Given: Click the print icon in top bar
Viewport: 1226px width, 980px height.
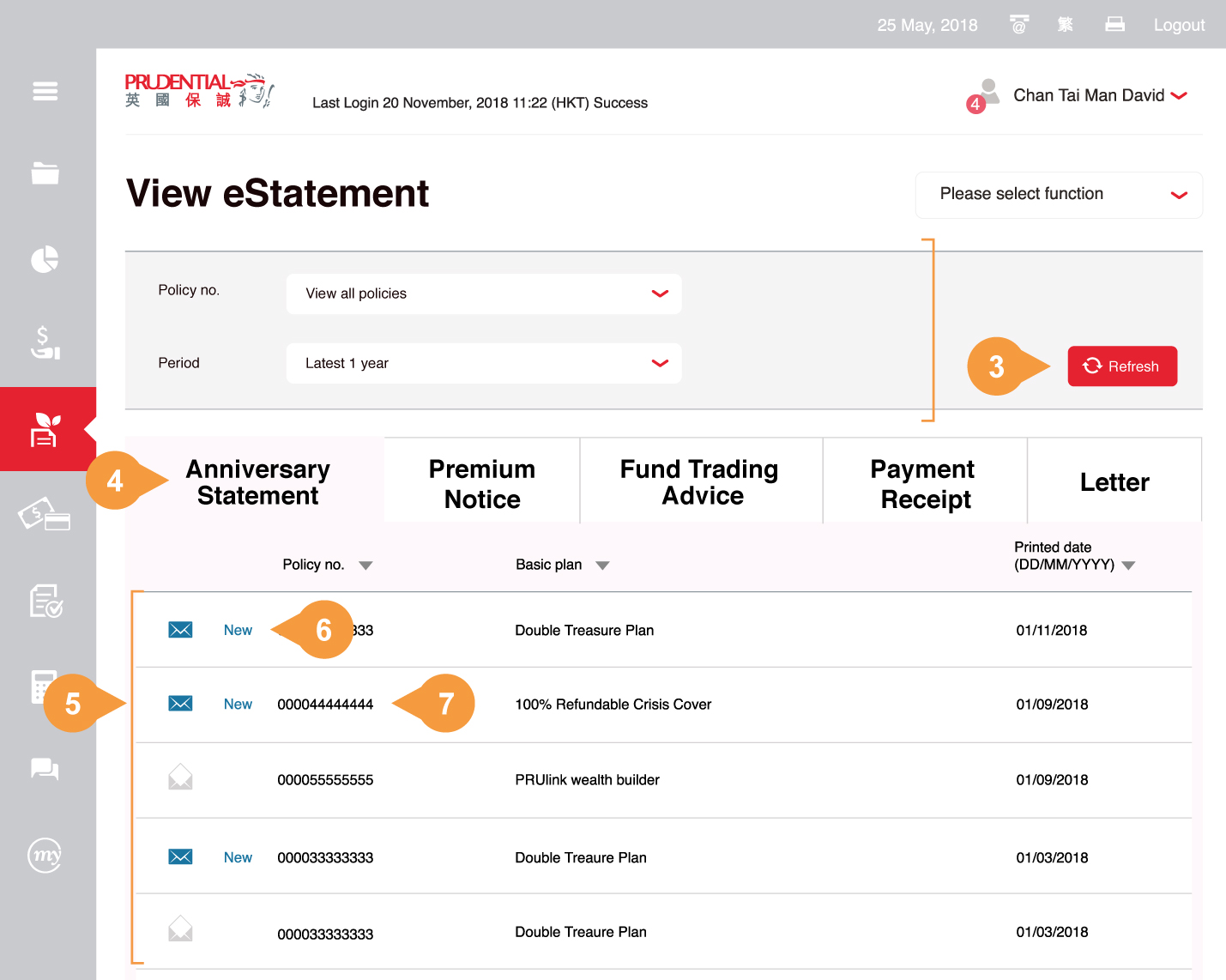Looking at the screenshot, I should 1114,25.
